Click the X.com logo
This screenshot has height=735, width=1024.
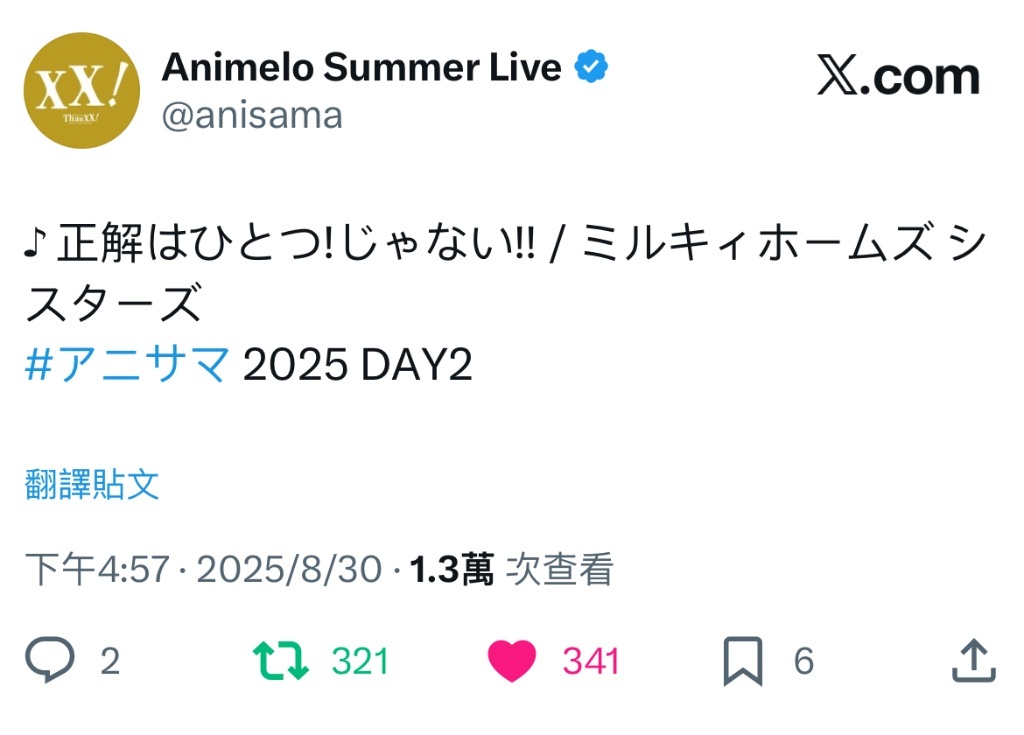pyautogui.click(x=899, y=76)
